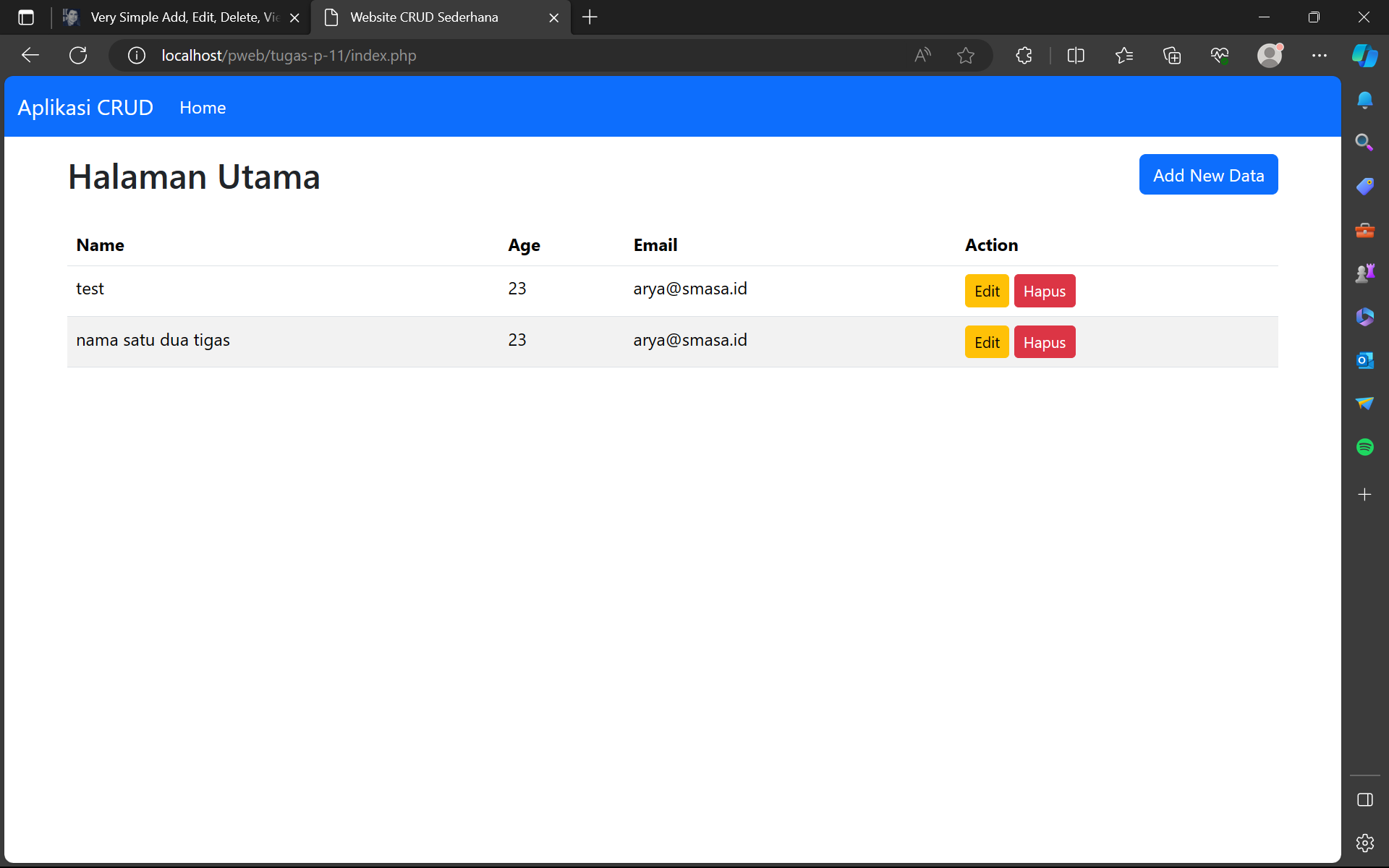The width and height of the screenshot is (1389, 868).
Task: Click the Halaman Utama heading
Action: 194,176
